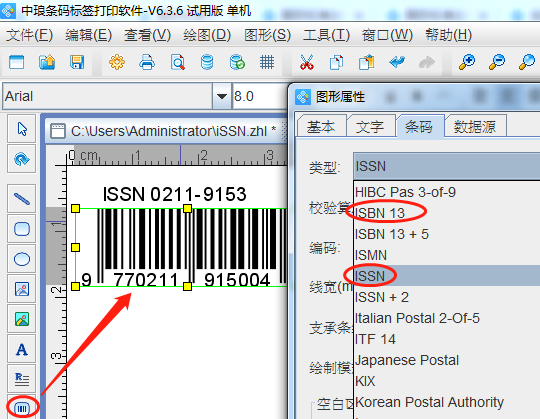Viewport: 540px width, 419px height.
Task: Open file via folder toolbar icon
Action: 47,62
